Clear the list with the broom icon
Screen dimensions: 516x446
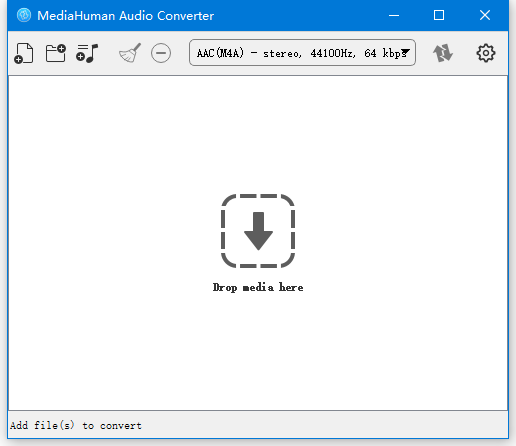click(130, 53)
